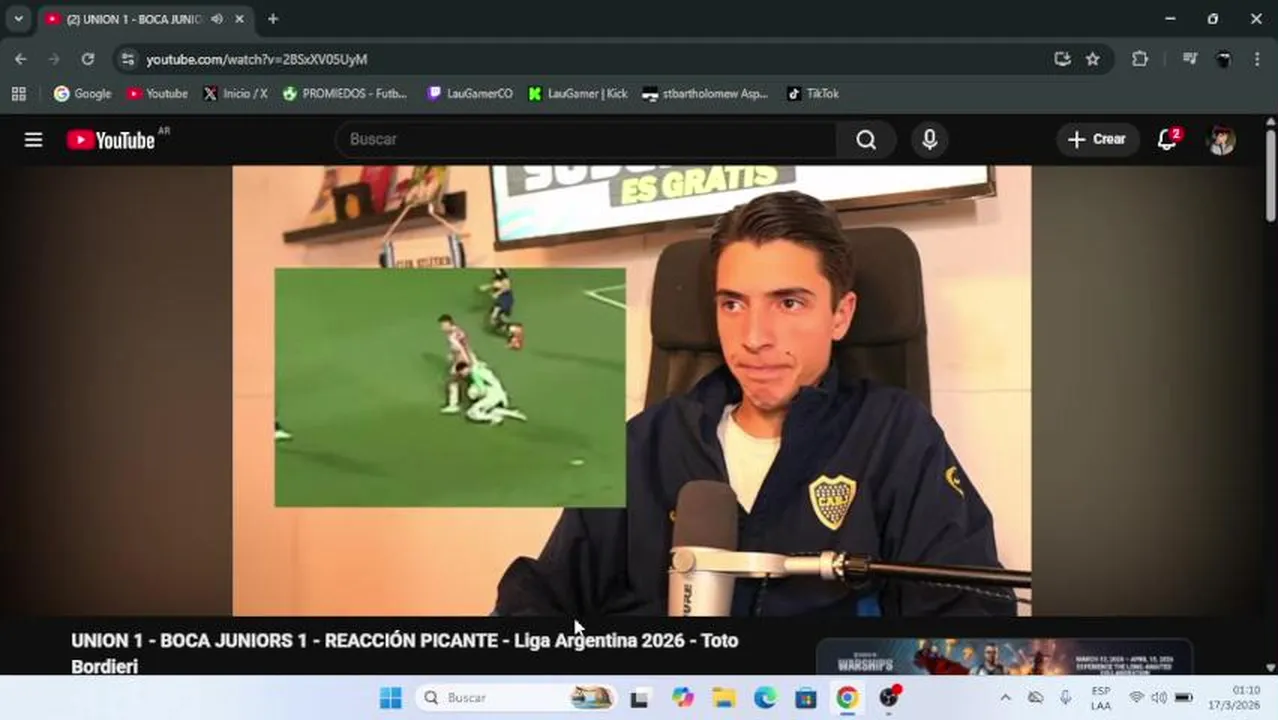This screenshot has width=1278, height=720.
Task: Bookmark this tab with the star icon
Action: pyautogui.click(x=1093, y=59)
